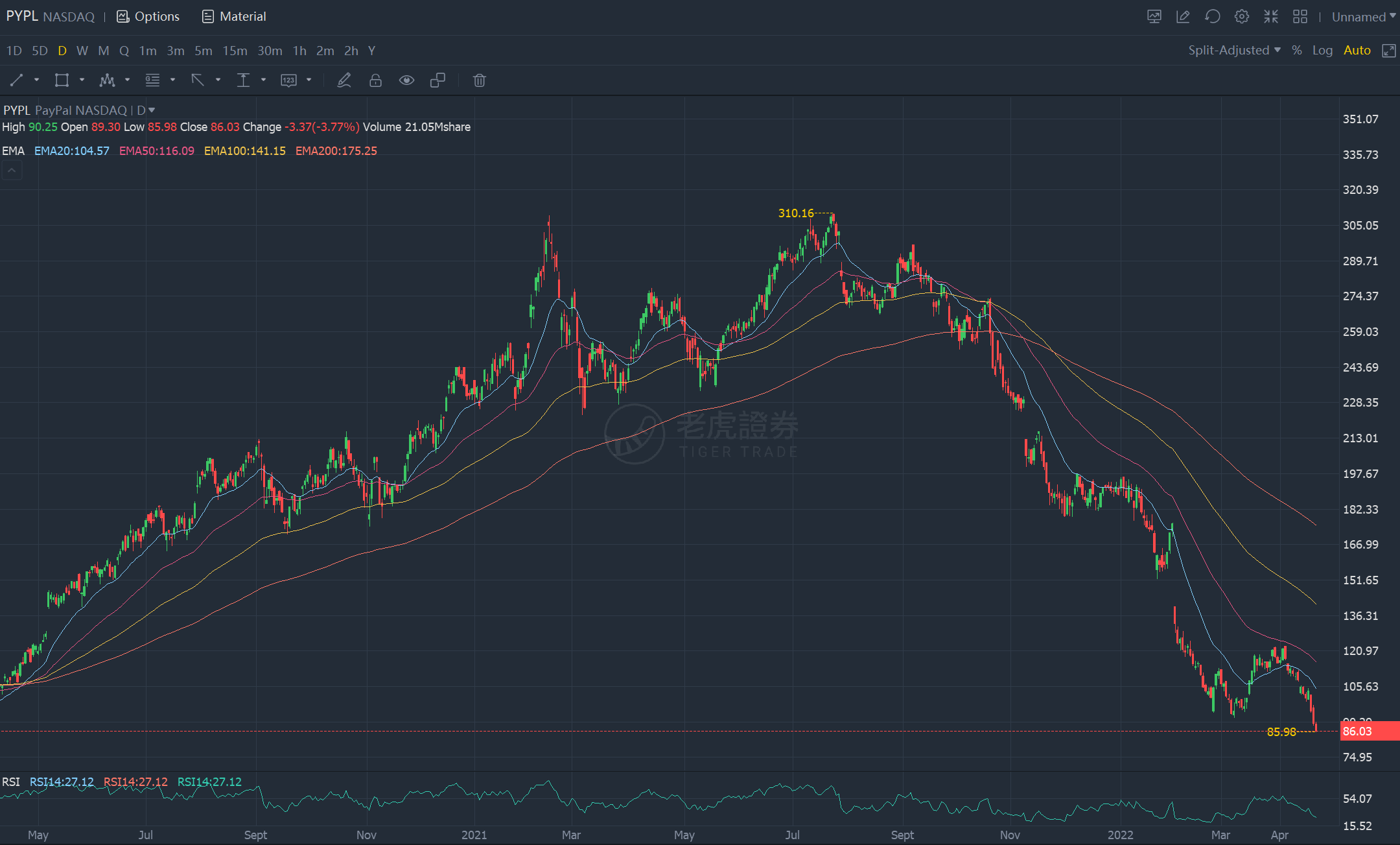Toggle drawings visibility eye icon
This screenshot has height=845, width=1400.
(x=406, y=80)
